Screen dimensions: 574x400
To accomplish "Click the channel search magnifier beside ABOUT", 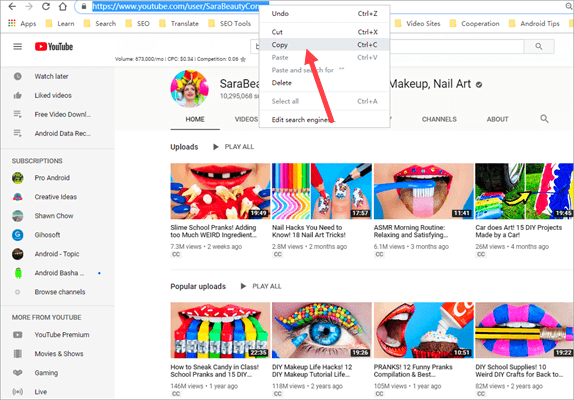I will 544,119.
